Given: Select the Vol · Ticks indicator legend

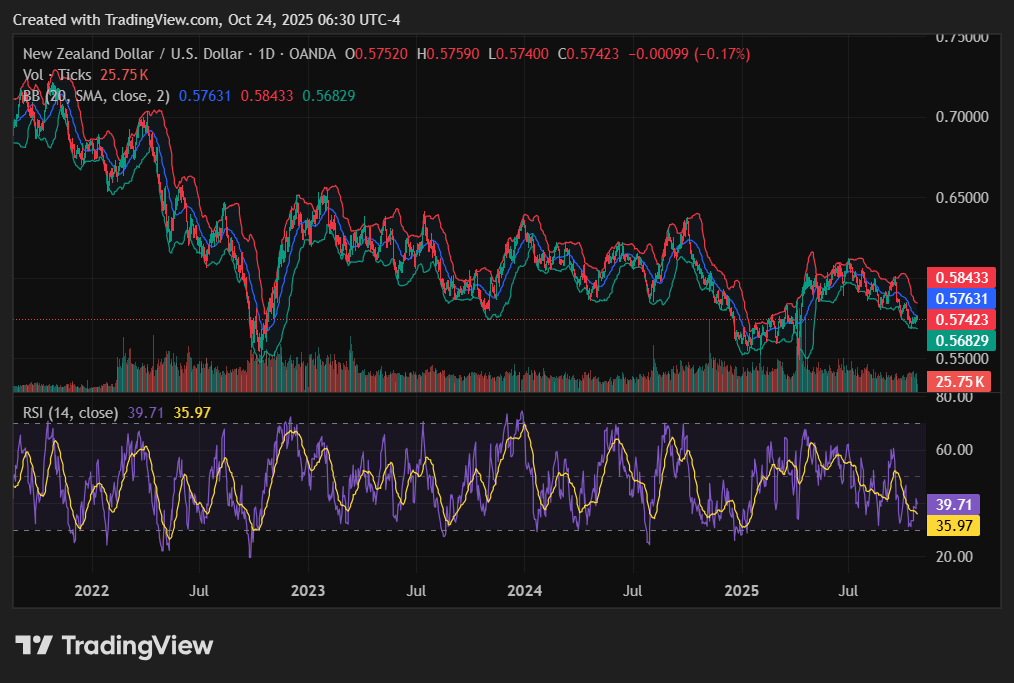Looking at the screenshot, I should (x=57, y=75).
